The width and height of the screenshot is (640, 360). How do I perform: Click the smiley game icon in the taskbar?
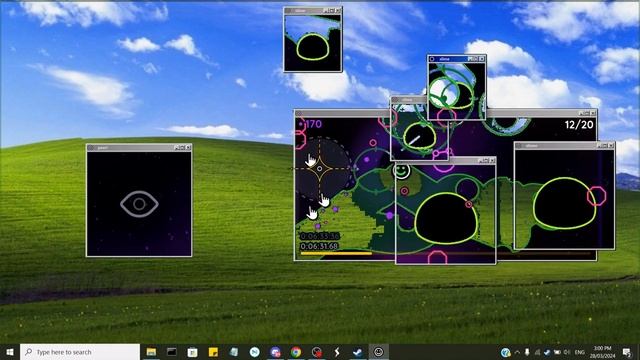378,352
